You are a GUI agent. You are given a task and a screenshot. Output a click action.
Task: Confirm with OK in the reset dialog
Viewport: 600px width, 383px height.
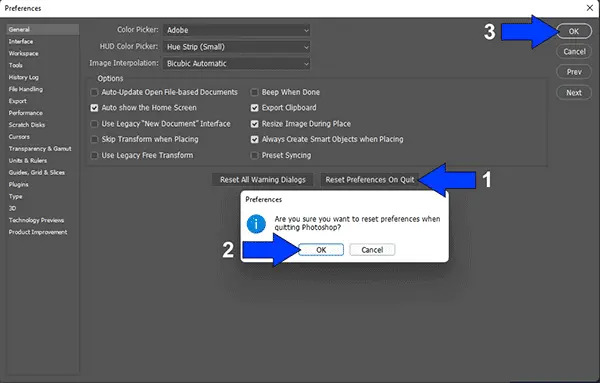pyautogui.click(x=321, y=250)
